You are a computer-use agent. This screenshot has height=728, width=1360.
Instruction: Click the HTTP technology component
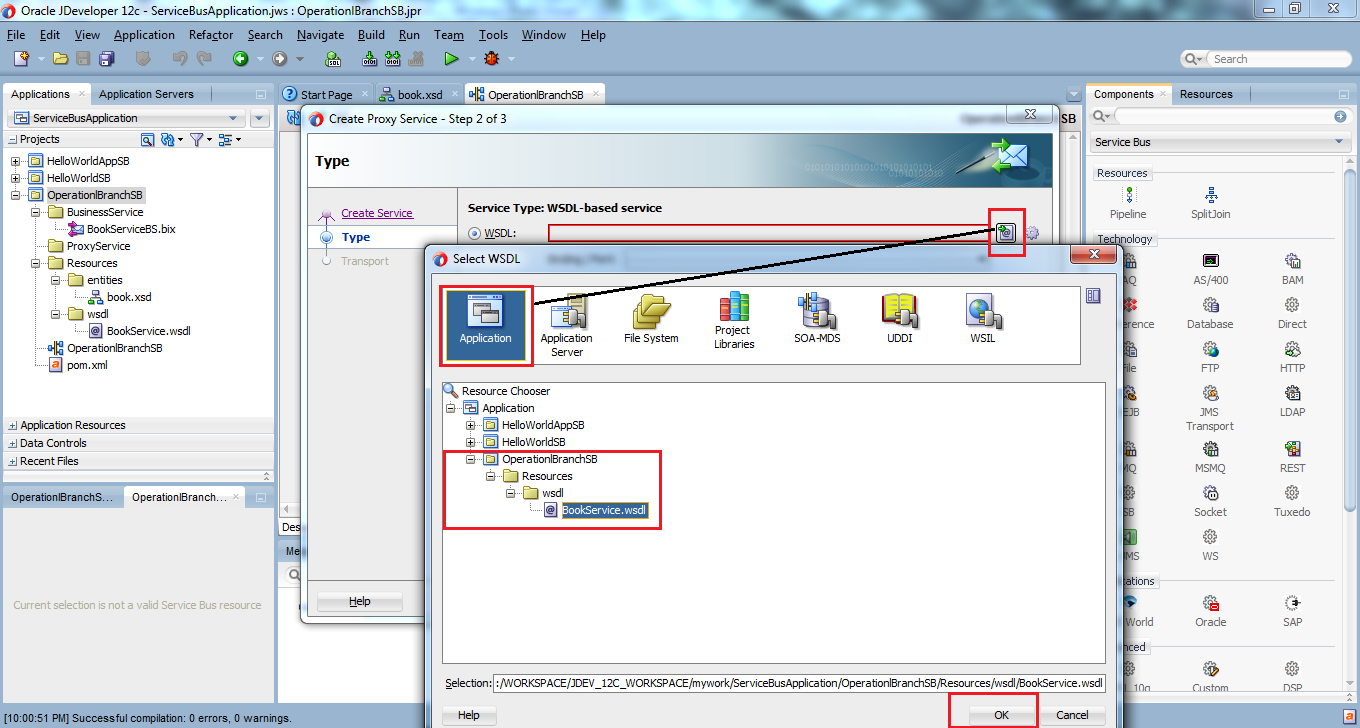point(1292,357)
